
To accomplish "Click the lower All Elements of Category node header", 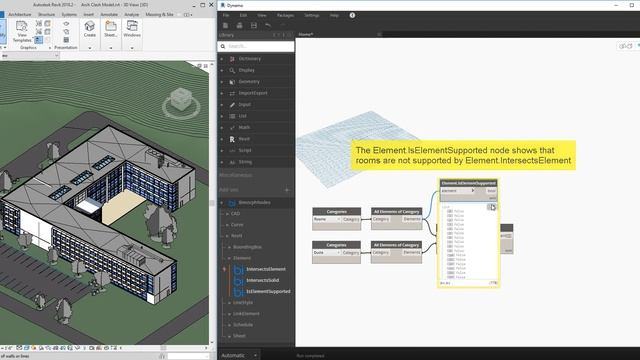I will pyautogui.click(x=396, y=245).
